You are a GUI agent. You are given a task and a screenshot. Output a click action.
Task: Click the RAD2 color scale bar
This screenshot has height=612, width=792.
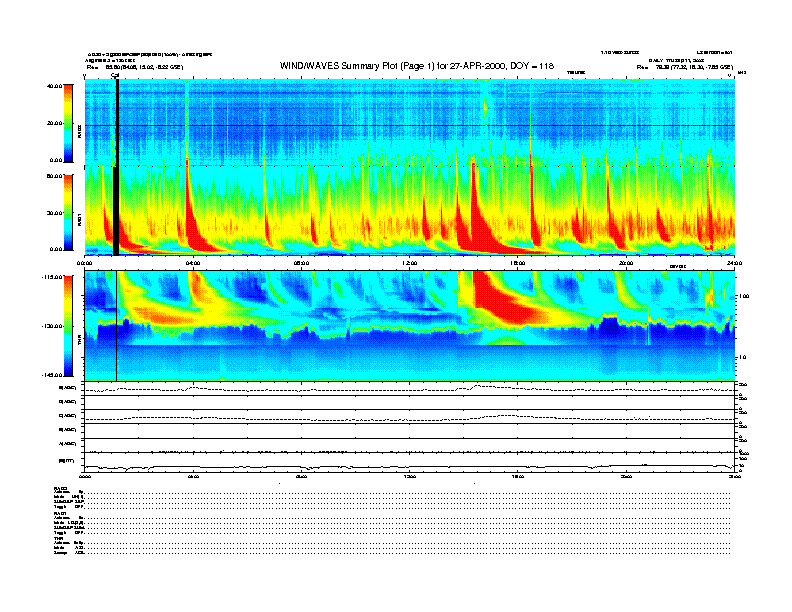tap(68, 123)
